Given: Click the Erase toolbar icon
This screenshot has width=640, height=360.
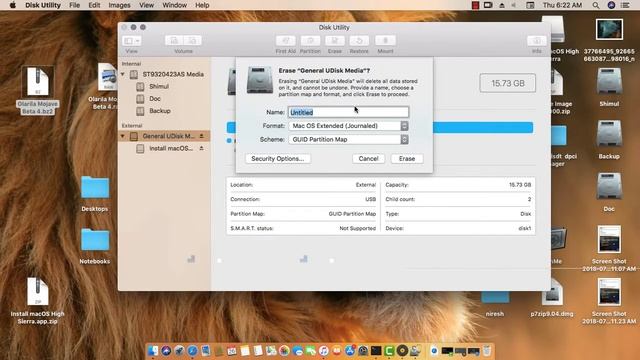Looking at the screenshot, I should point(335,40).
